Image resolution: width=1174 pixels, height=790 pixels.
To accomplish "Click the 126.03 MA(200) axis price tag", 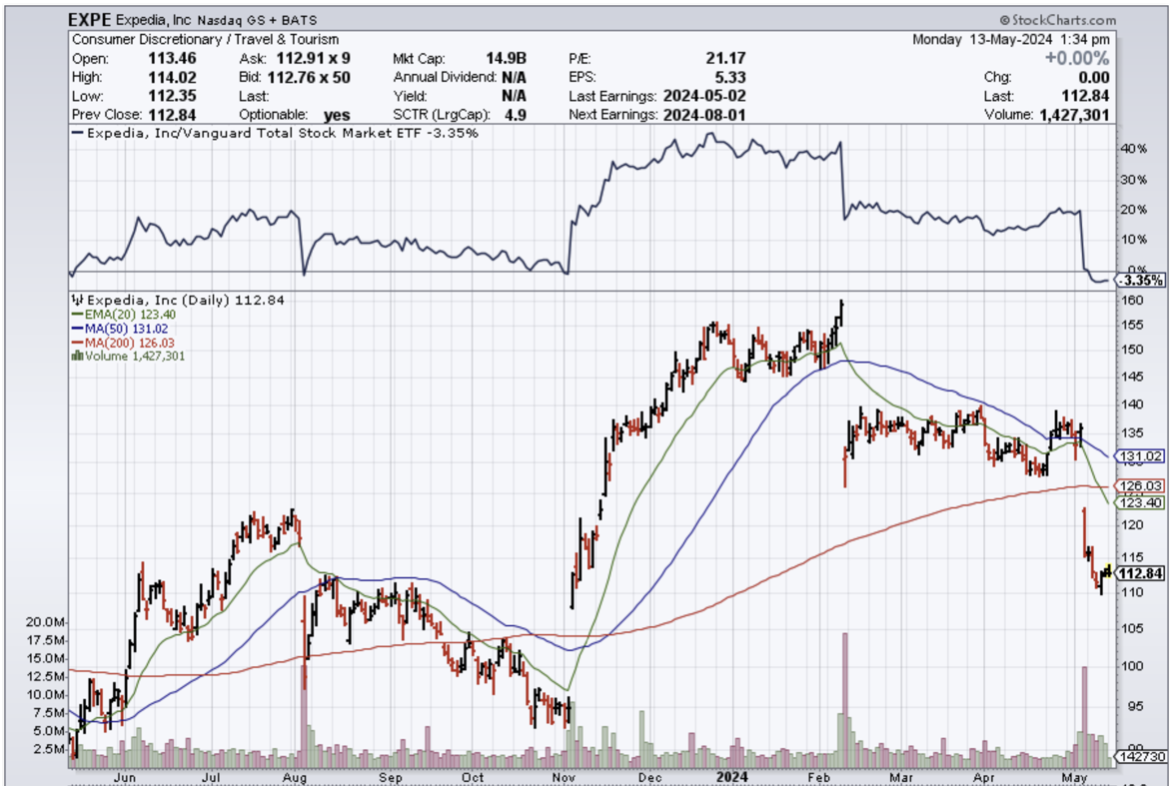I will (1141, 486).
